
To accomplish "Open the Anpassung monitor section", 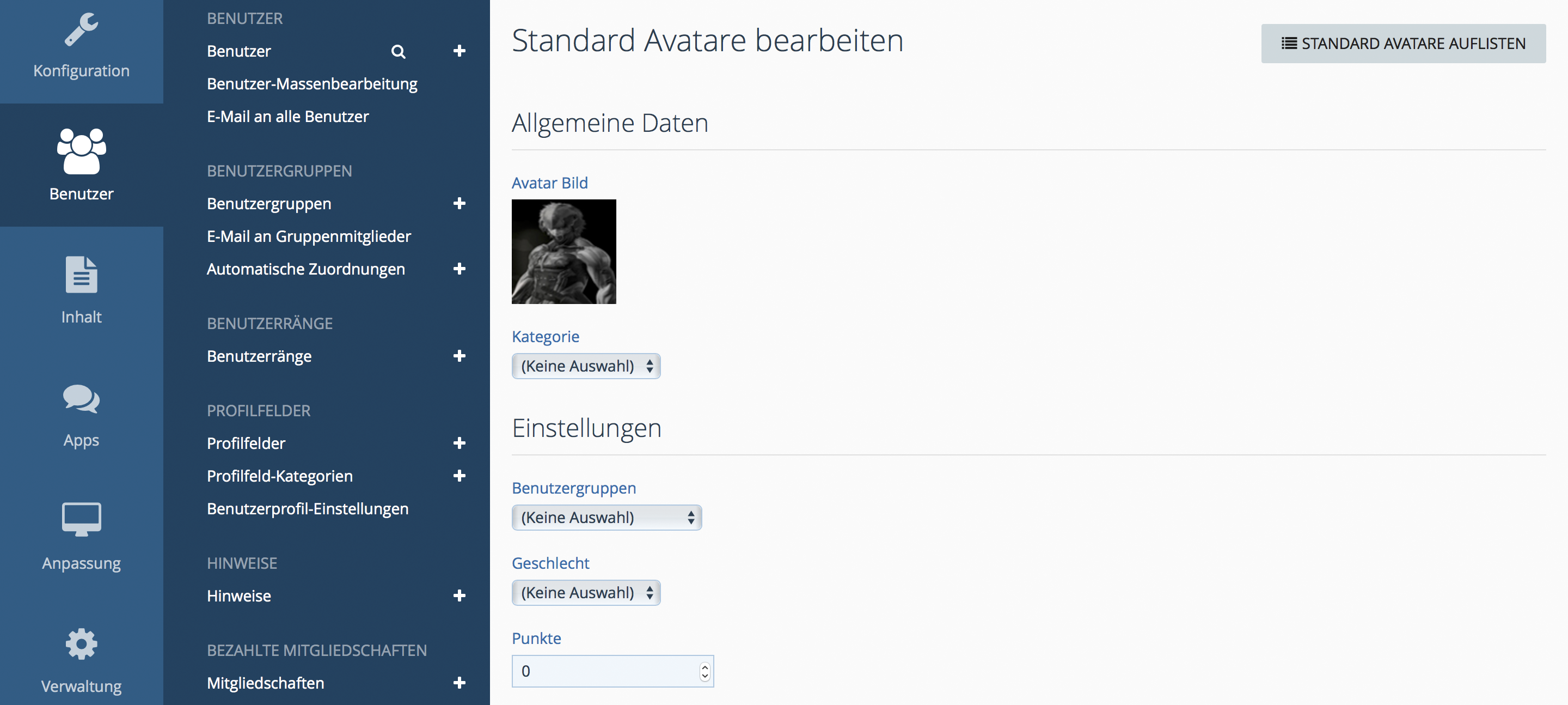I will (x=81, y=536).
